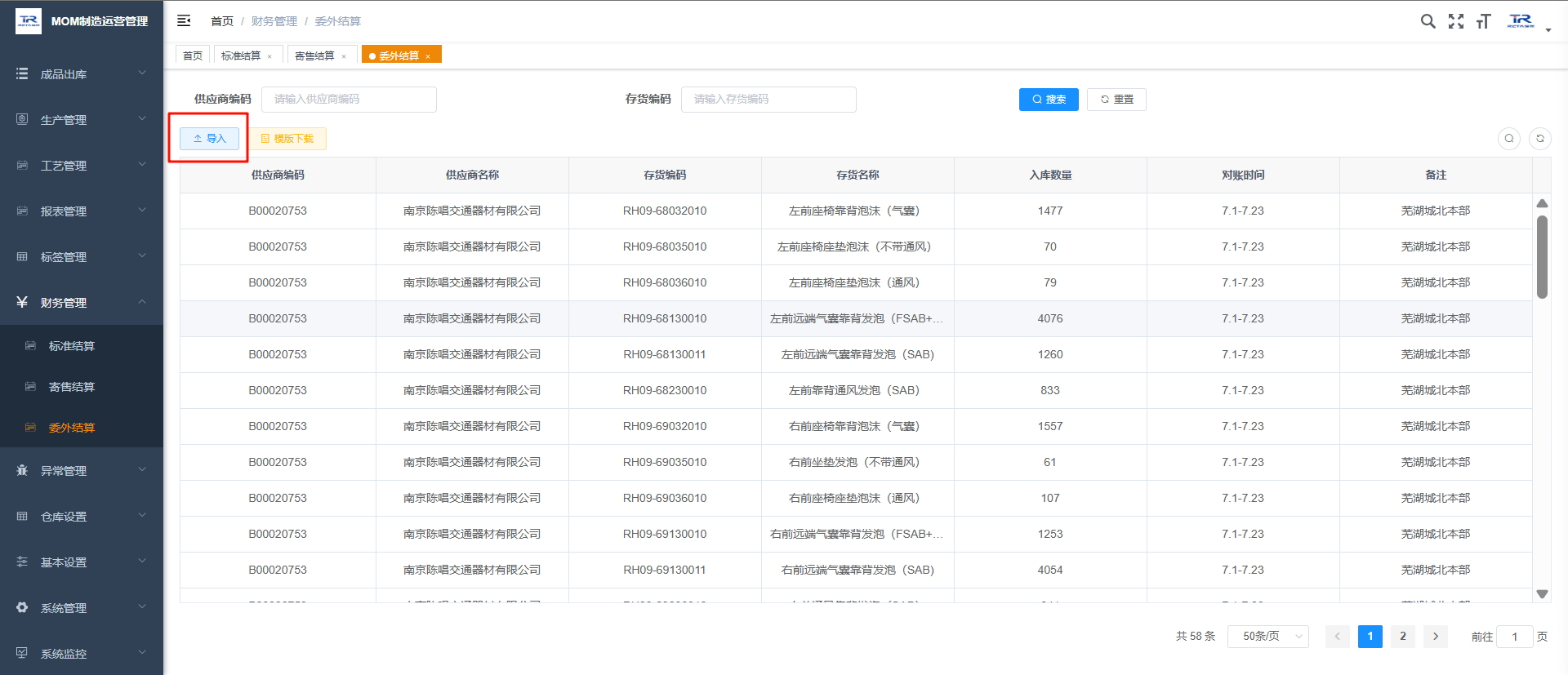
Task: Click the scrollbar up arrow
Action: pyautogui.click(x=1542, y=203)
